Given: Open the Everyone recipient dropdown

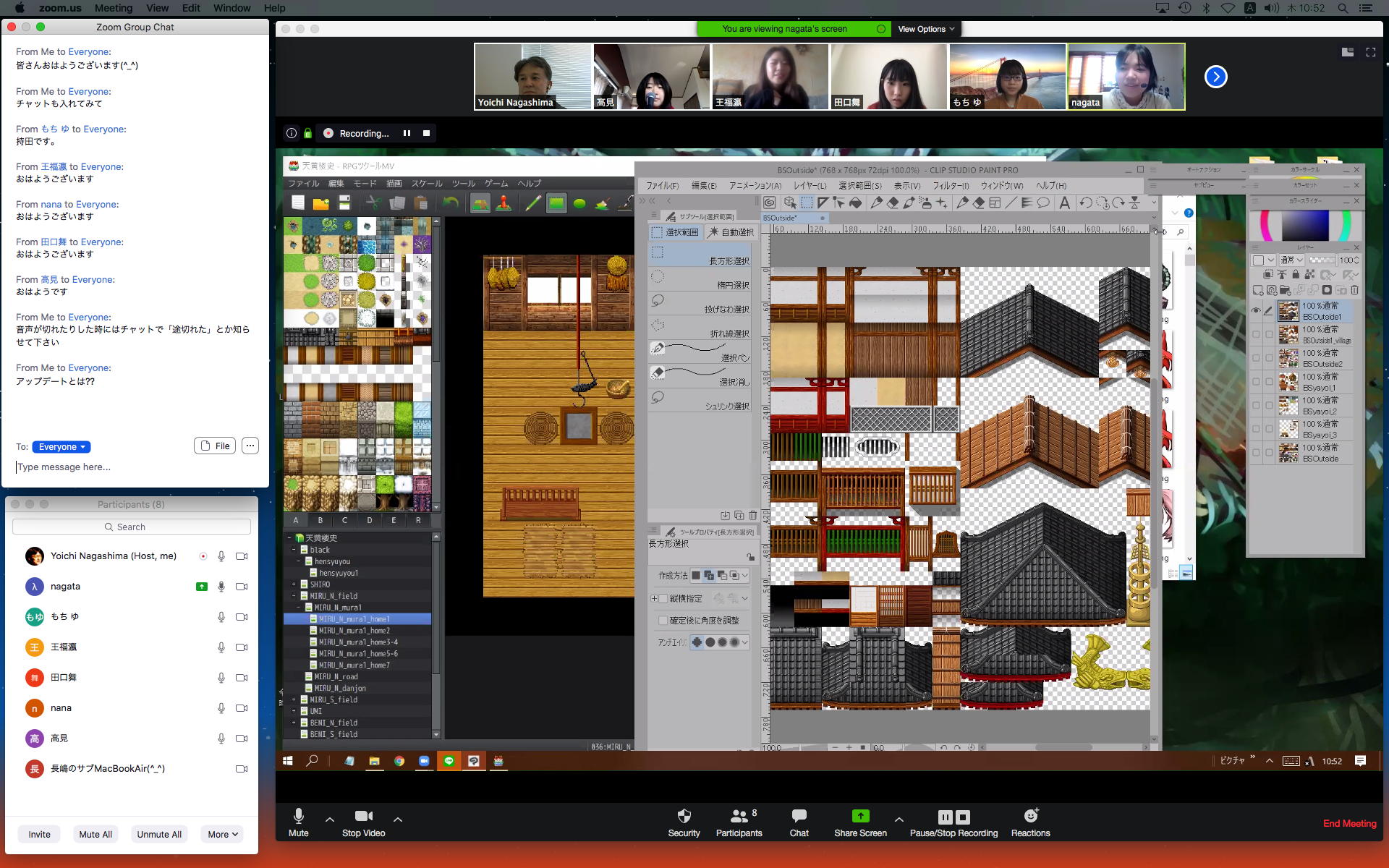Looking at the screenshot, I should 61,447.
